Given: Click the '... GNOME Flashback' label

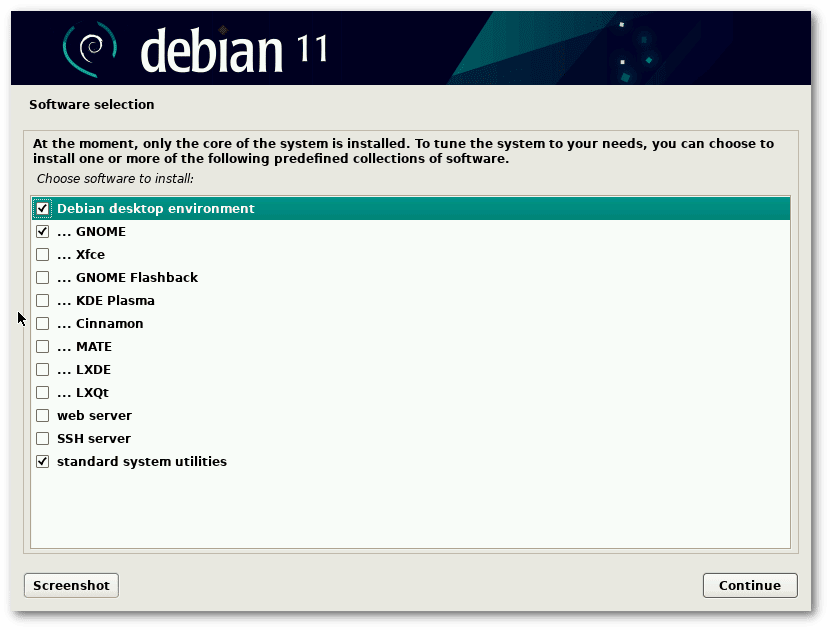Looking at the screenshot, I should click(x=128, y=277).
